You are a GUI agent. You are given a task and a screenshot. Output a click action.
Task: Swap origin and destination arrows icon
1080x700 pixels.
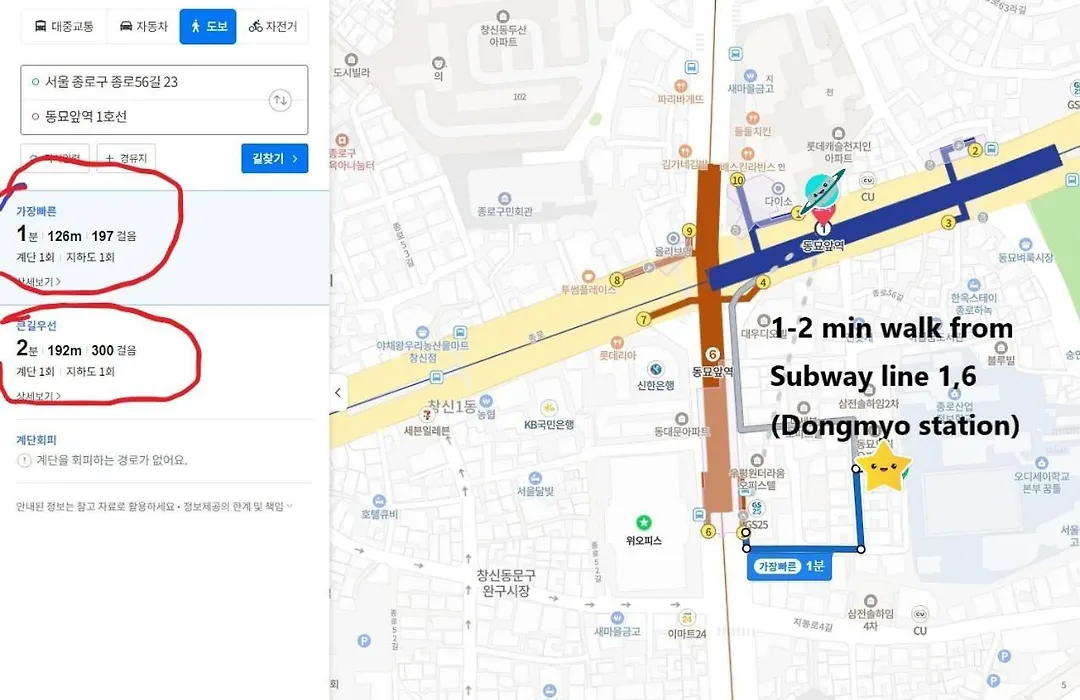pos(280,100)
